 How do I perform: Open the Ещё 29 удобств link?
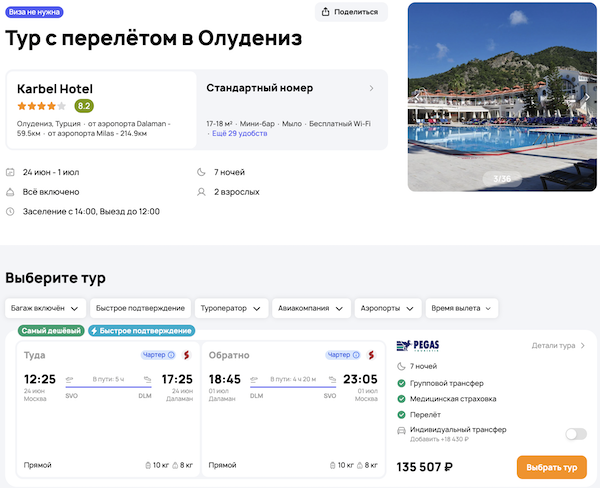click(x=237, y=133)
